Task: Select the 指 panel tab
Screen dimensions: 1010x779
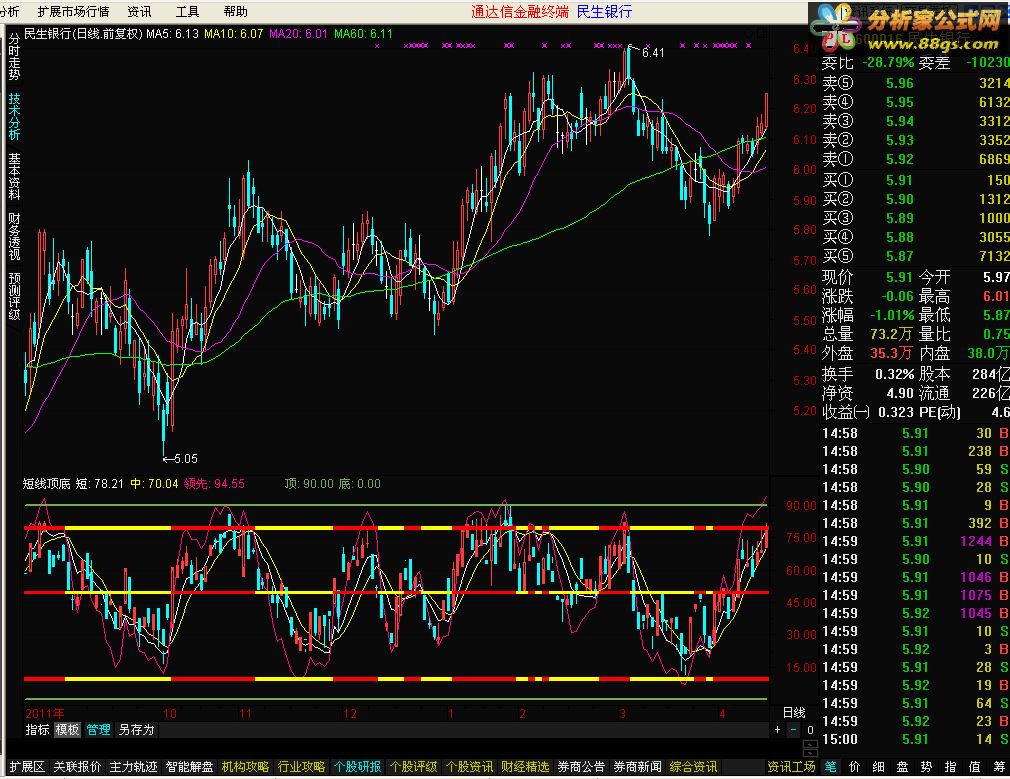Action: point(951,767)
